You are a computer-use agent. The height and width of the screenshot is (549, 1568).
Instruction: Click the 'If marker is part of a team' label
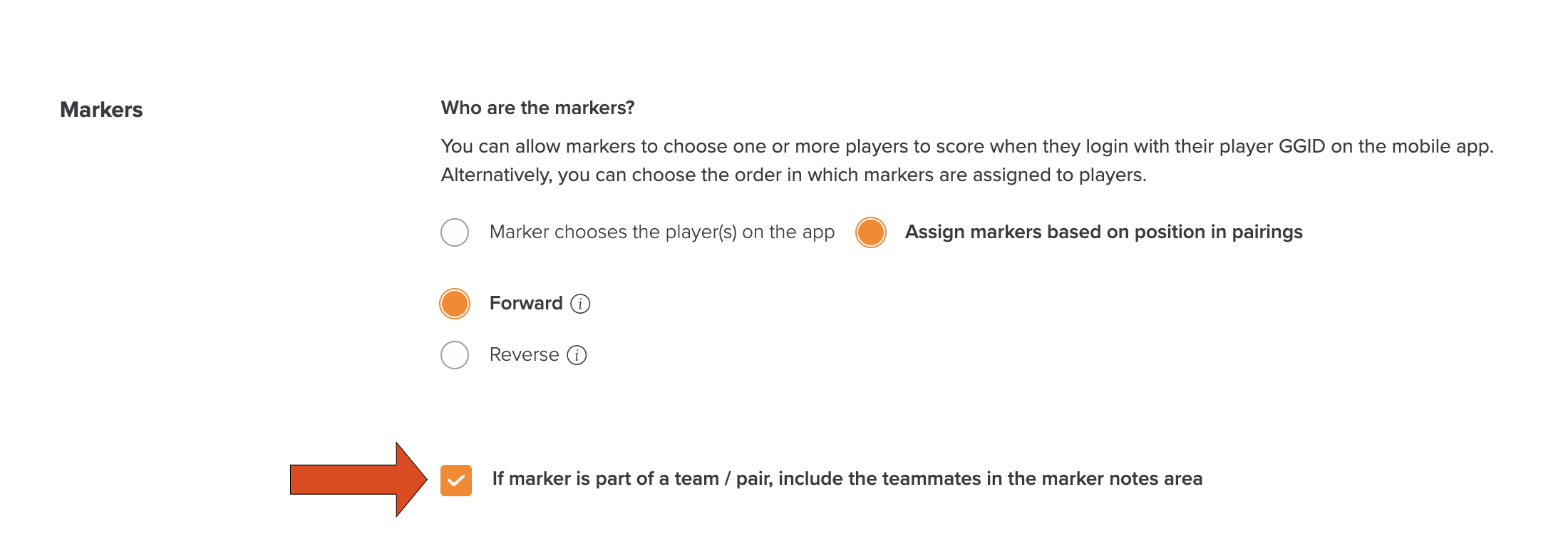847,479
